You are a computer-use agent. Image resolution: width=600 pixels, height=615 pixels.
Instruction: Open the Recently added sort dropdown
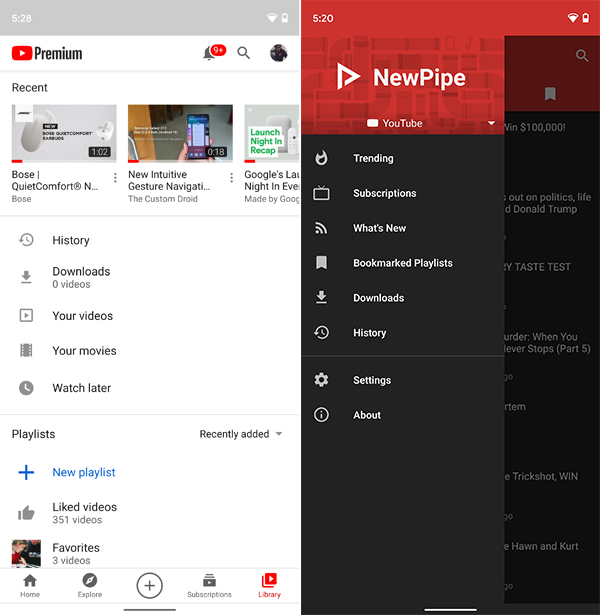241,434
